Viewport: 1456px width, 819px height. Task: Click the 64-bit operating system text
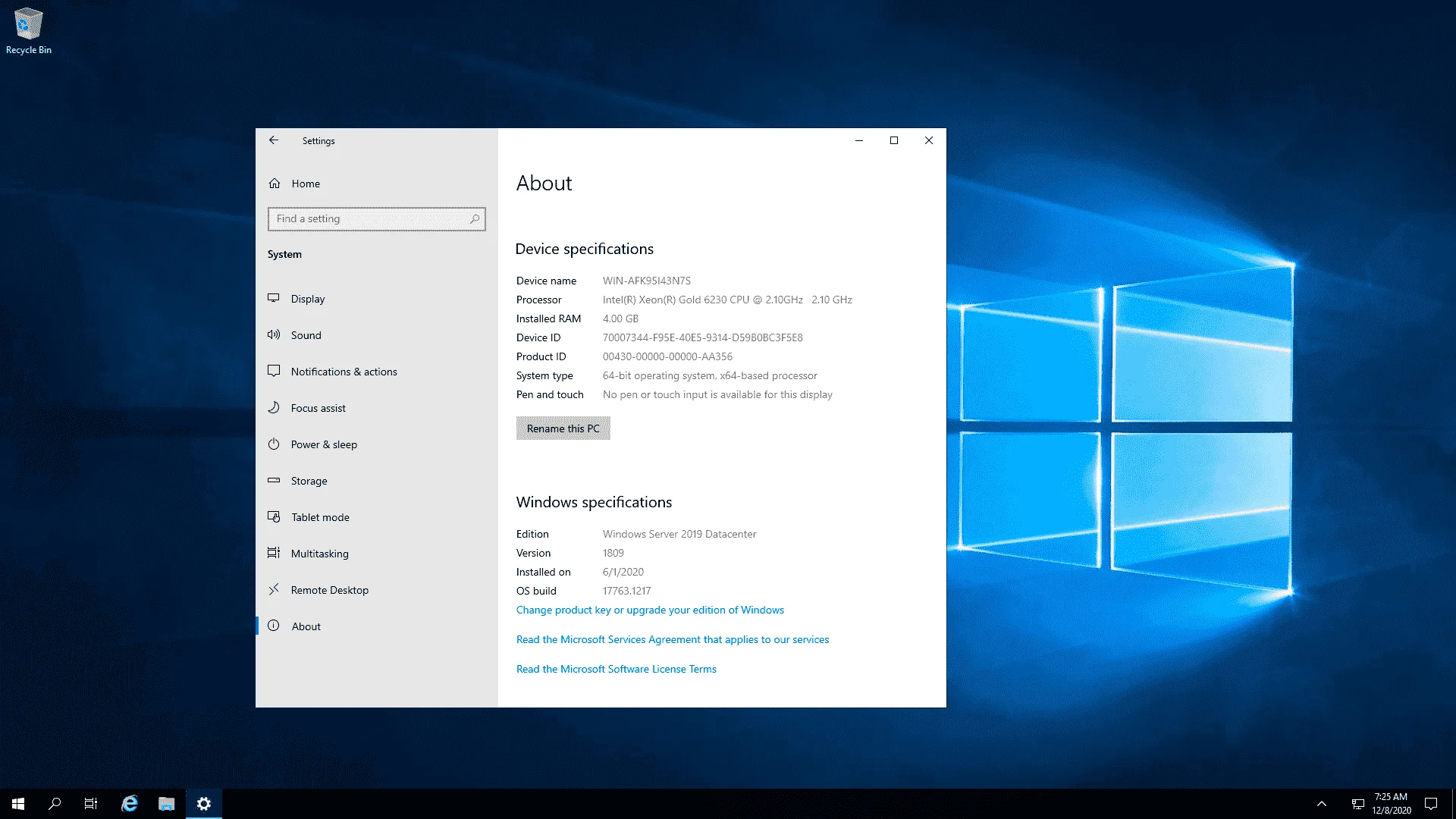point(710,375)
